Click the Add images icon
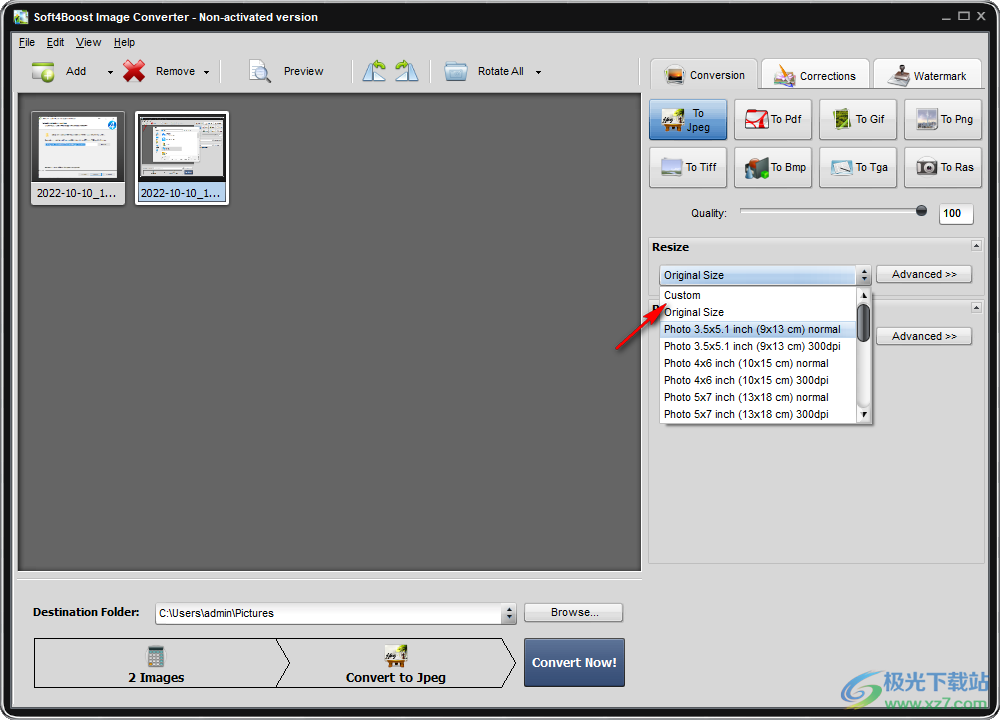Image resolution: width=1000 pixels, height=720 pixels. 43,71
